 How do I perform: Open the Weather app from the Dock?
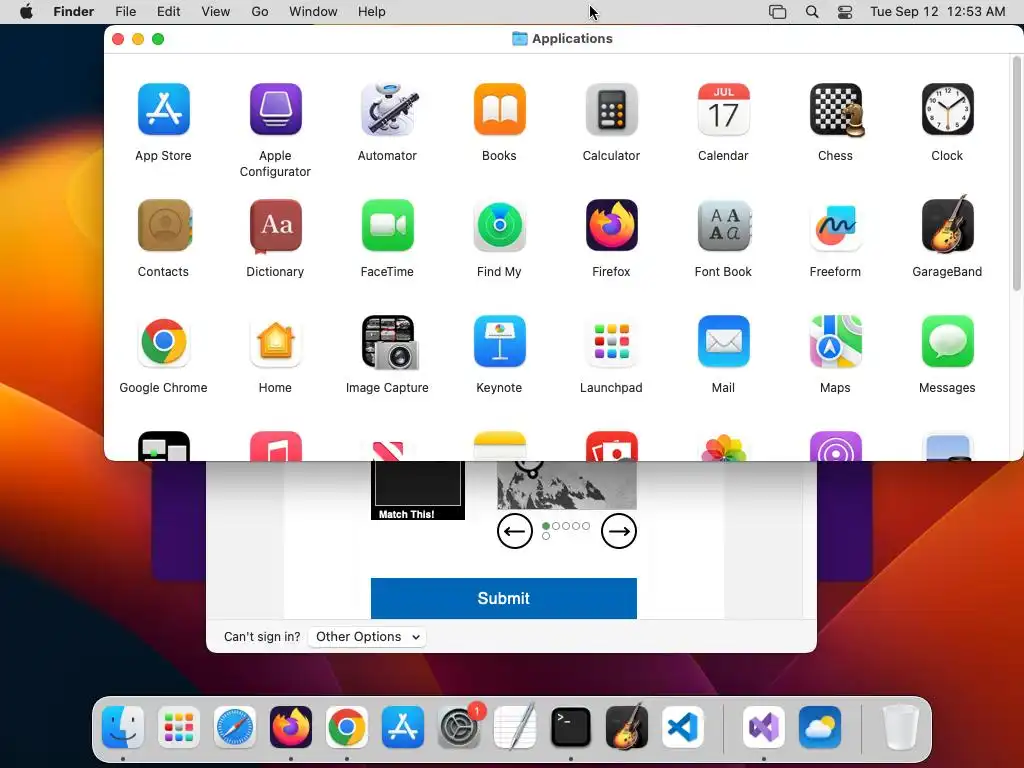pos(820,727)
